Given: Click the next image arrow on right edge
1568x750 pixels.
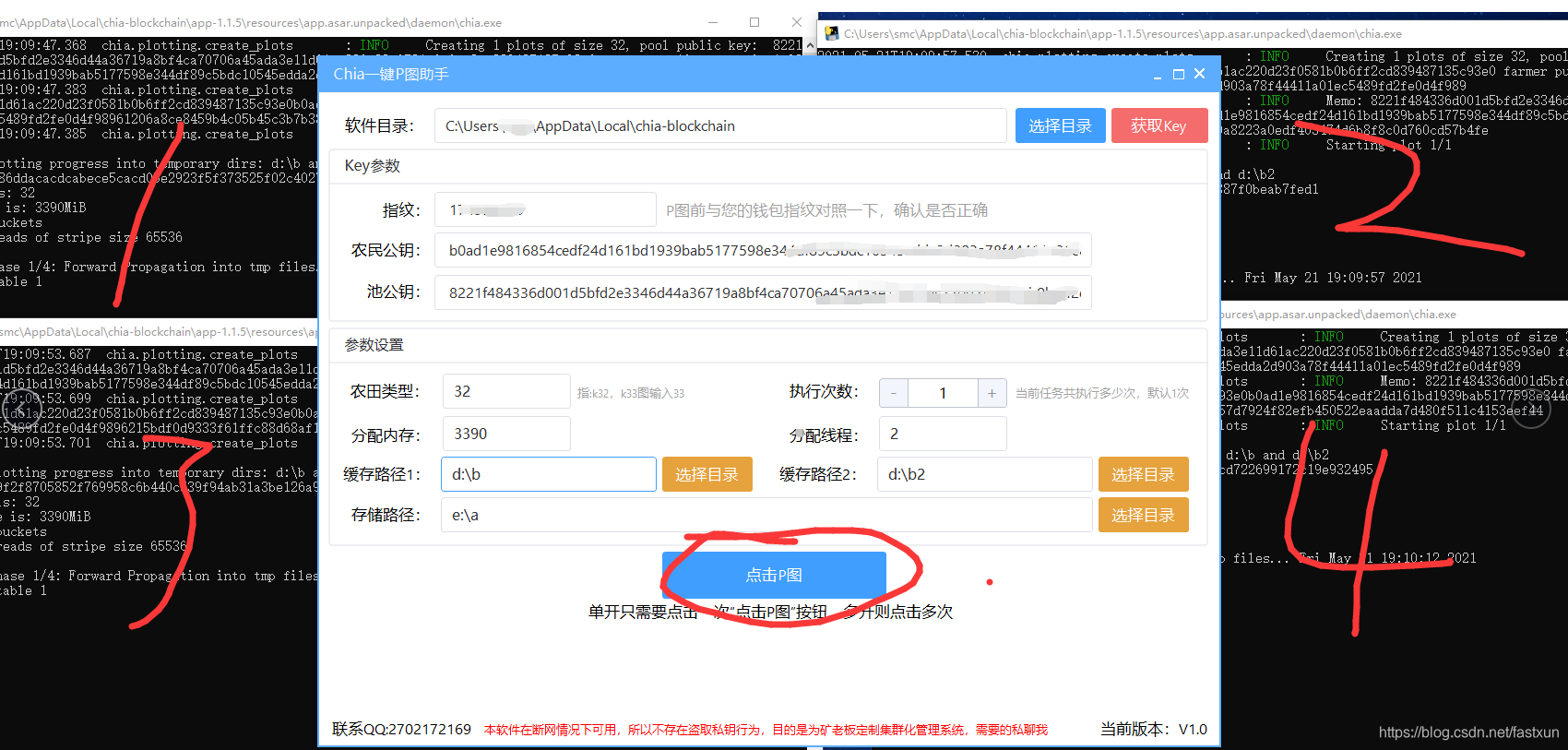Looking at the screenshot, I should coord(1530,409).
